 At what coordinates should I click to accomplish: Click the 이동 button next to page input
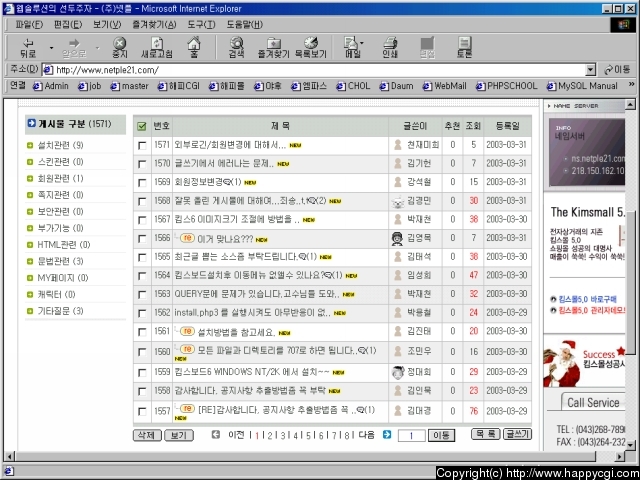441,436
